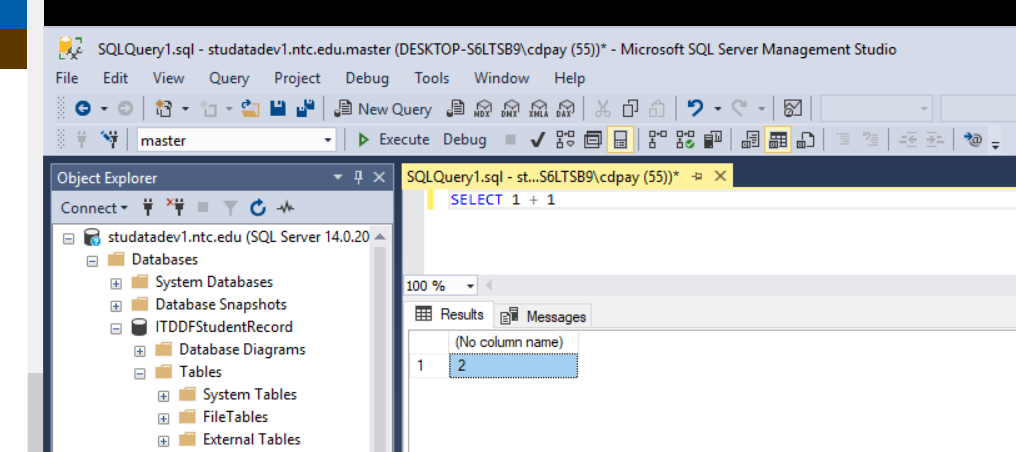Click the New Project icon
The width and height of the screenshot is (1016, 452).
(163, 109)
